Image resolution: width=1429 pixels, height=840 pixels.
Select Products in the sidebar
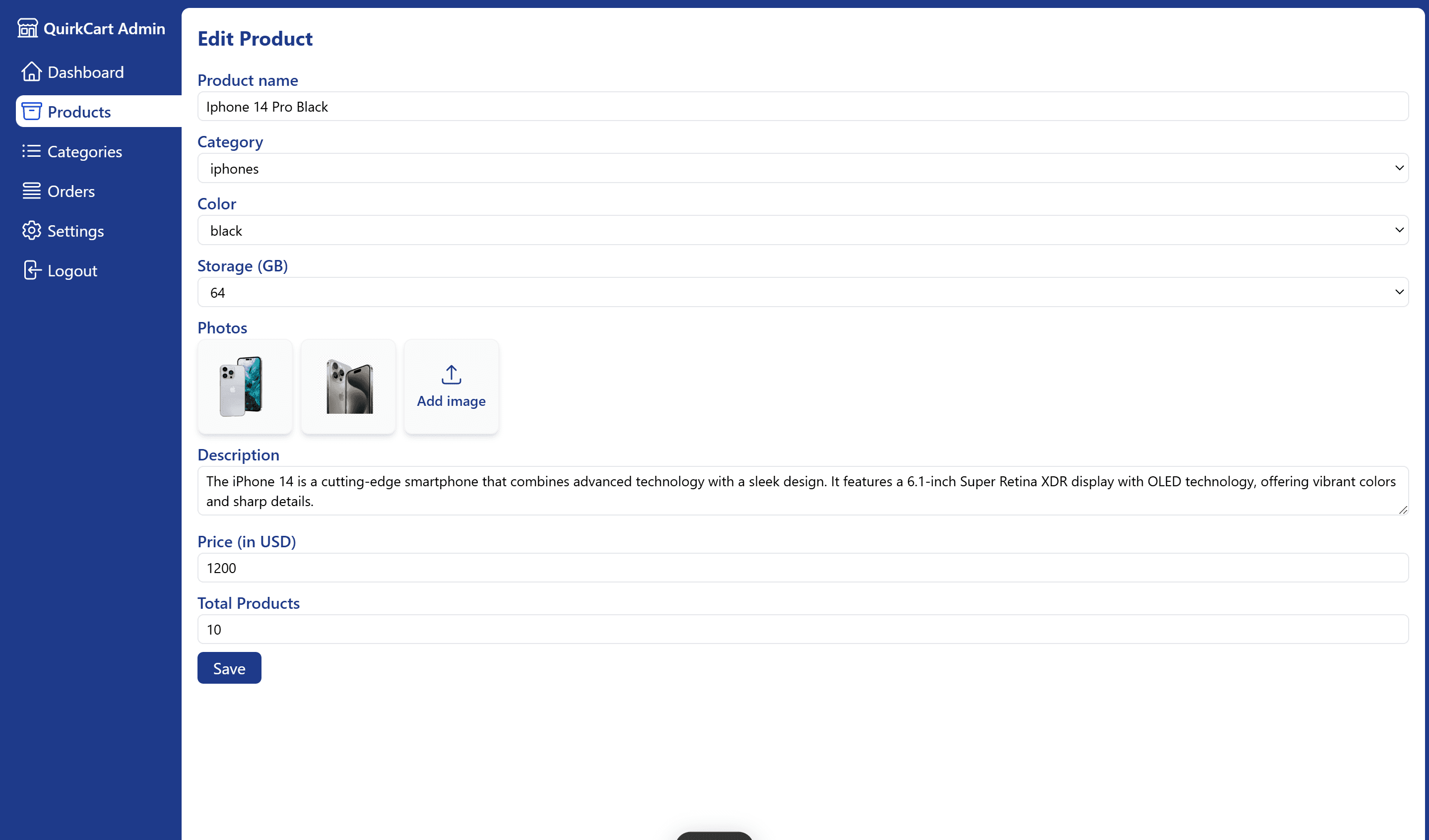(99, 111)
